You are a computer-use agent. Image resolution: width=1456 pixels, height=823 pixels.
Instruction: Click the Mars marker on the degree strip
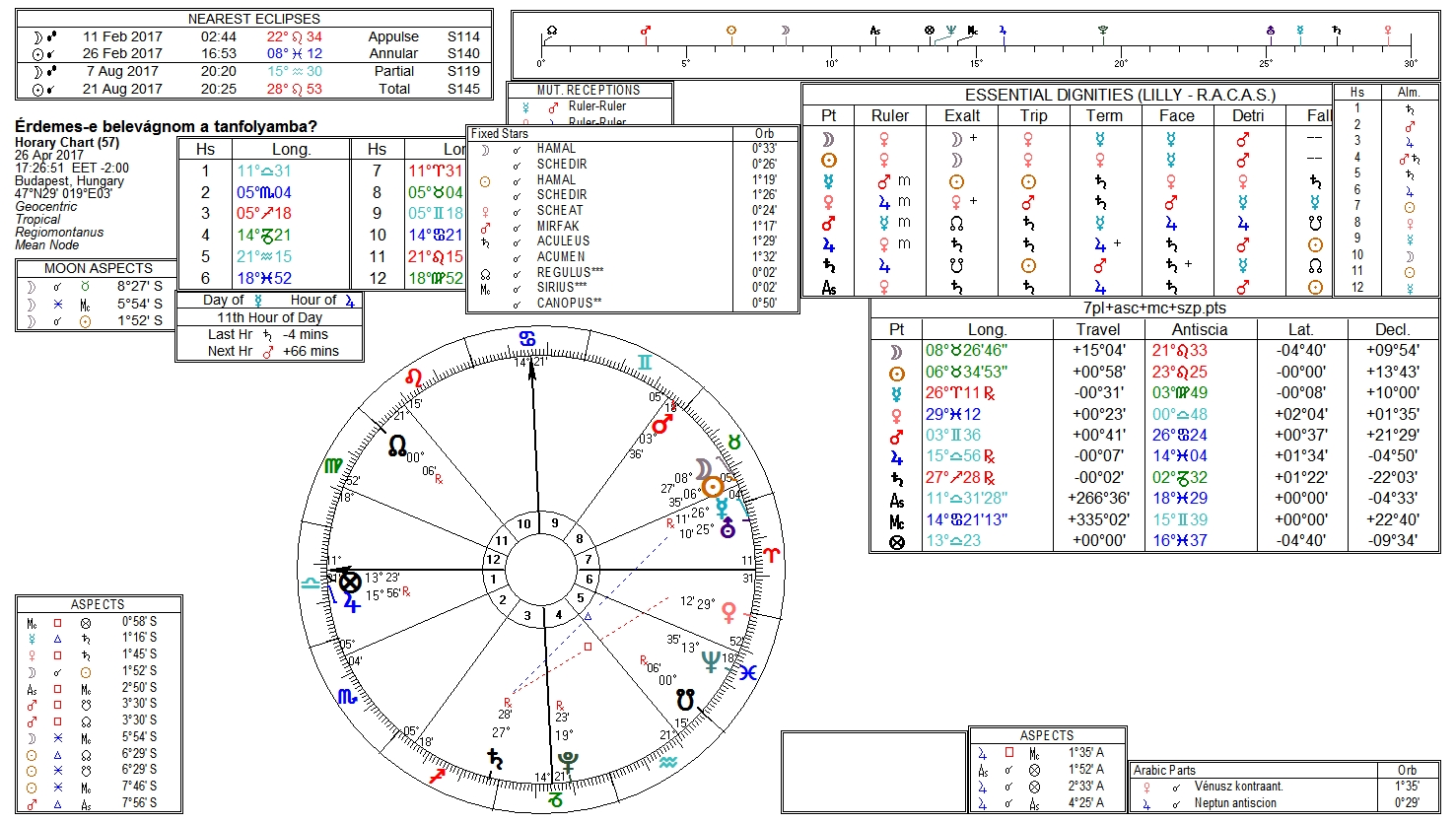coord(646,31)
